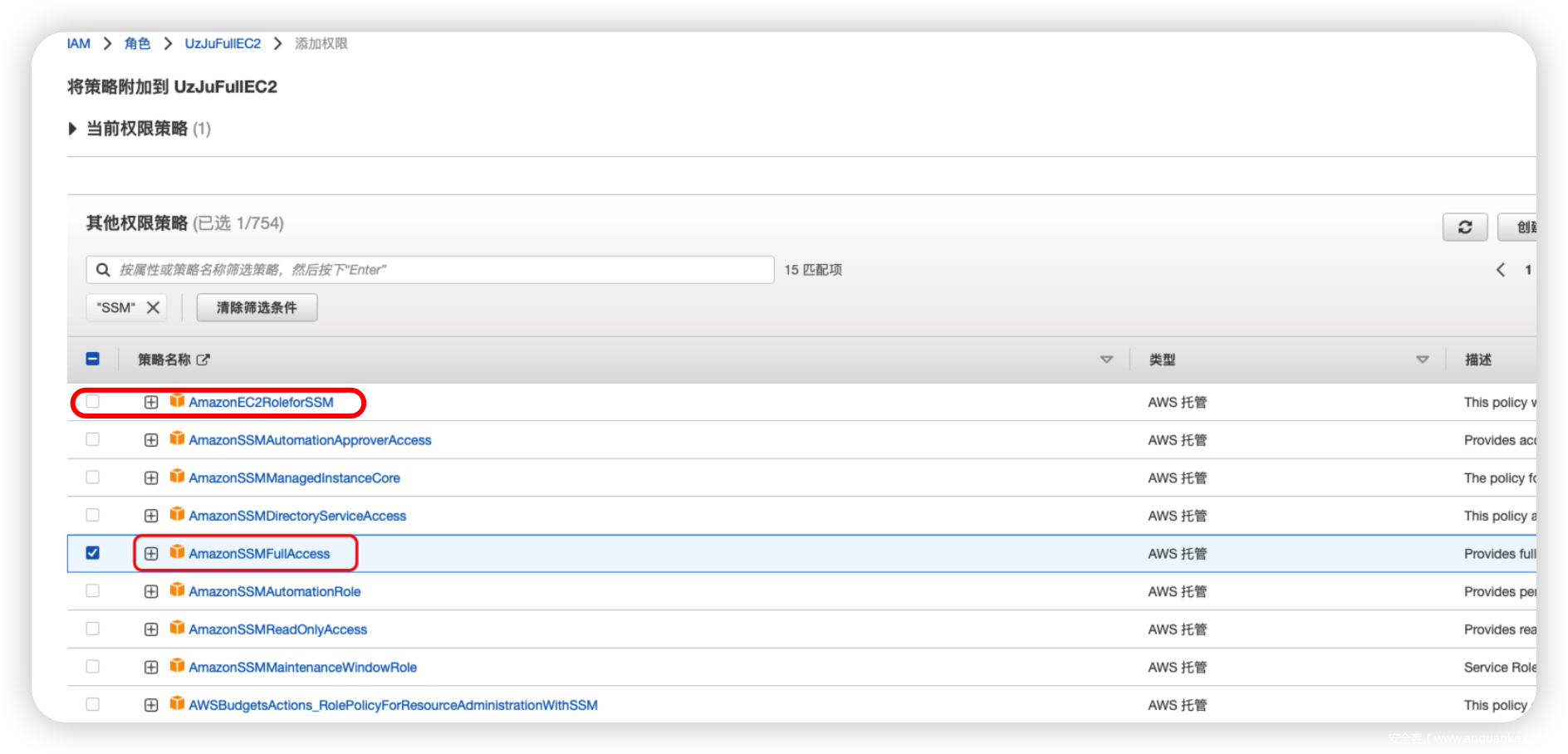
Task: Uncheck the AmazonSSMFullAccess checkbox
Action: [93, 553]
